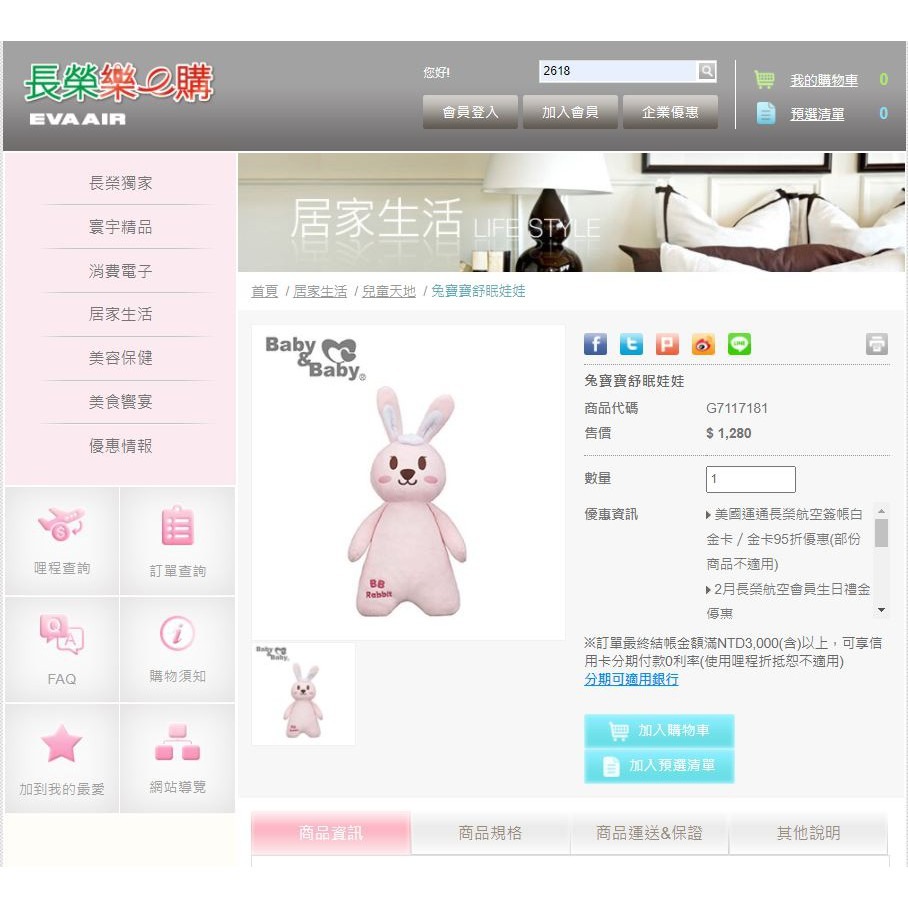Share product through LINE icon

coord(739,345)
